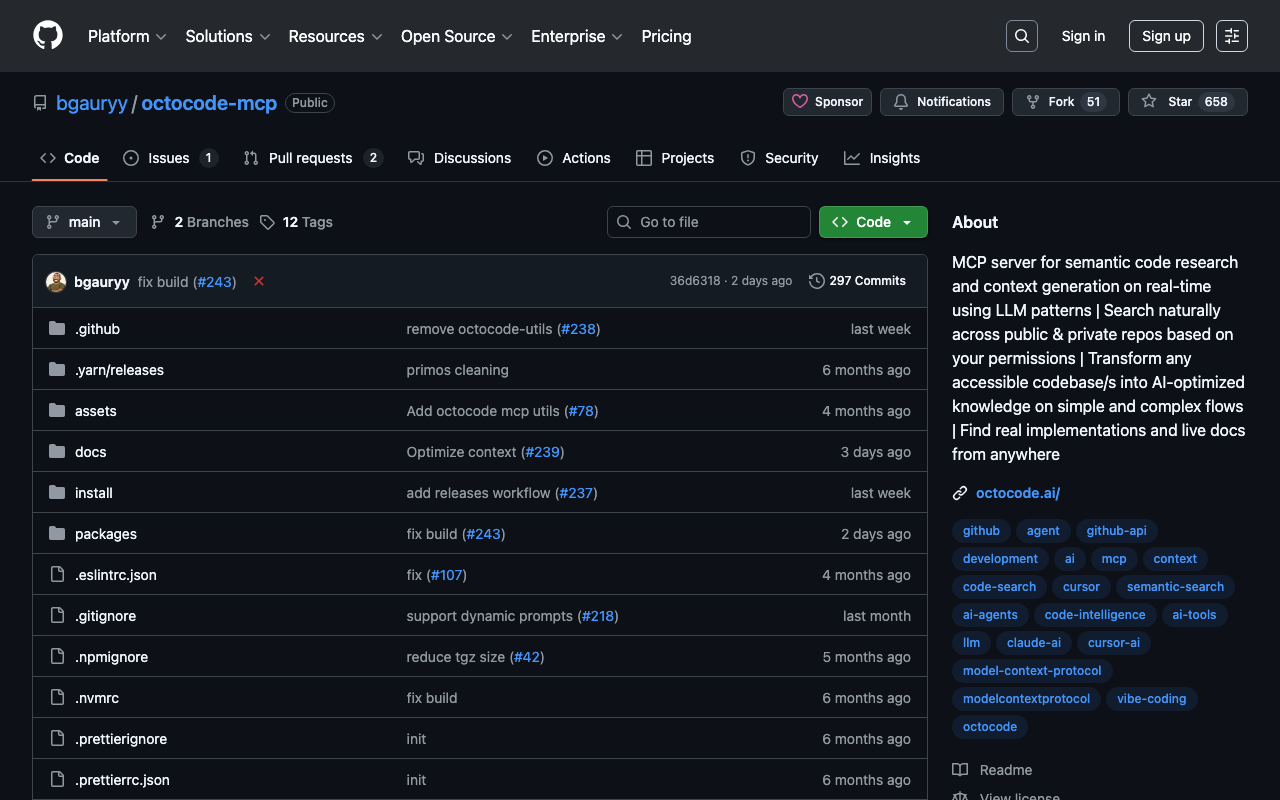The image size is (1280, 800).
Task: Click the docs folder icon
Action: tap(57, 452)
